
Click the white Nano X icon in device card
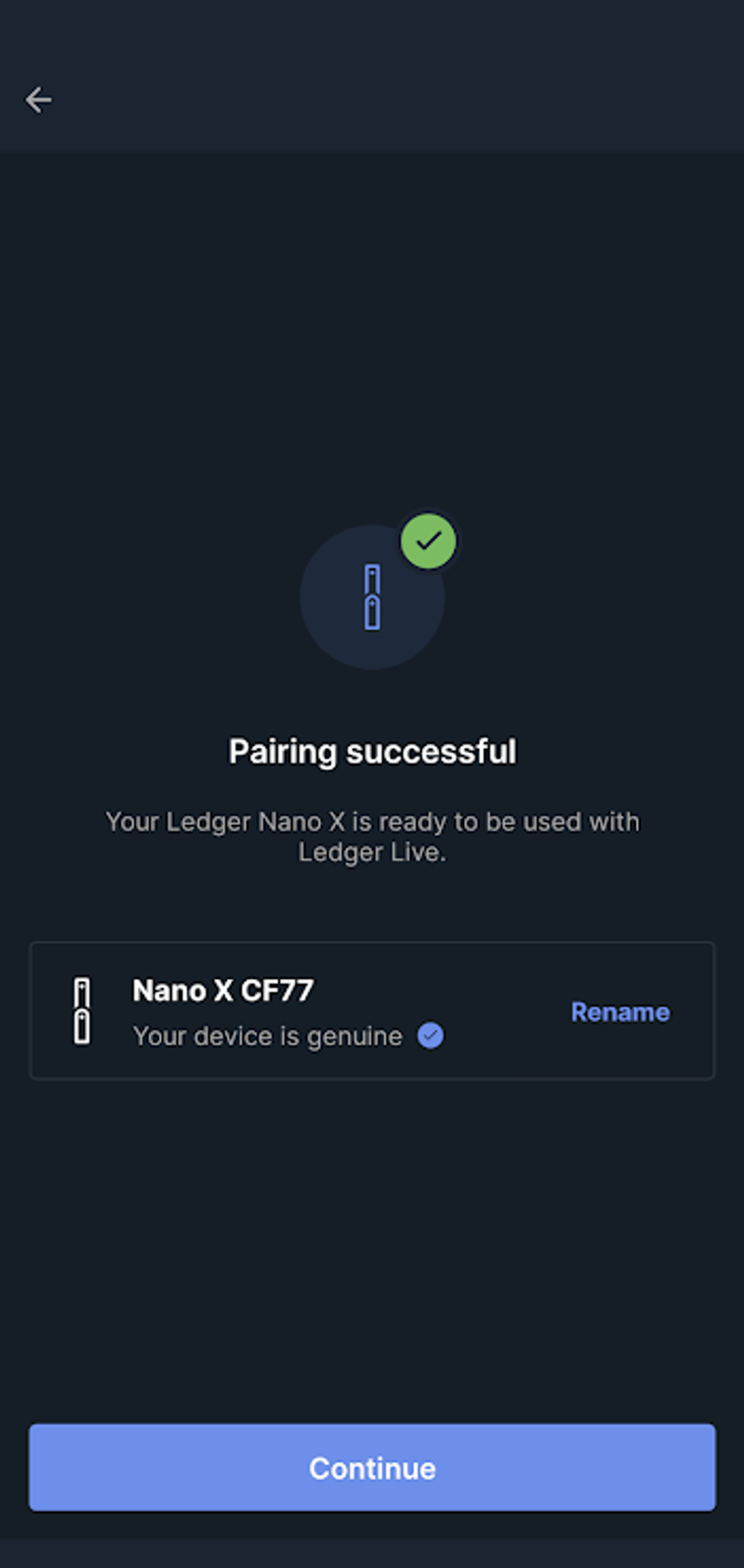[x=82, y=1011]
